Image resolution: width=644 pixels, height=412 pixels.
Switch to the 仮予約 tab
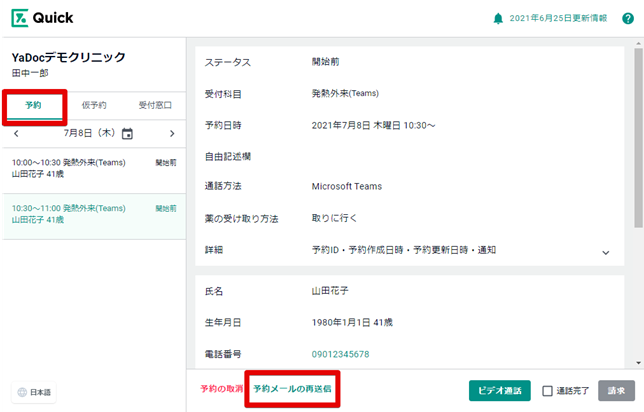pos(94,105)
